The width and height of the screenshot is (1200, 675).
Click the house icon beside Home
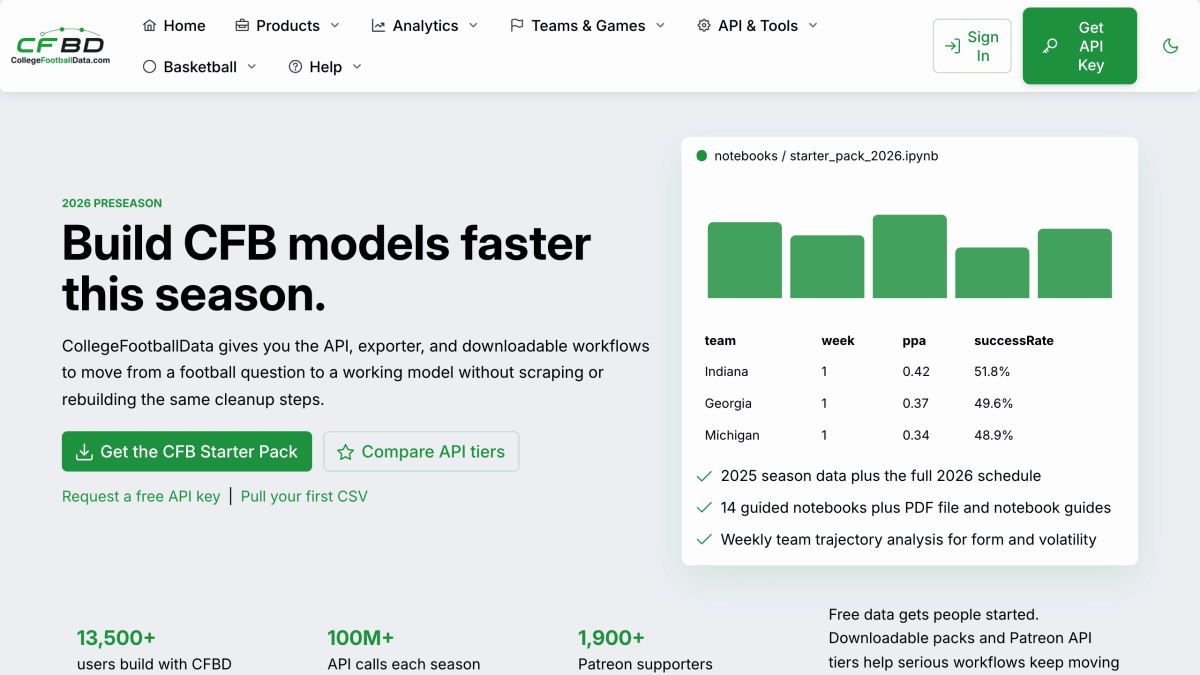tap(149, 25)
